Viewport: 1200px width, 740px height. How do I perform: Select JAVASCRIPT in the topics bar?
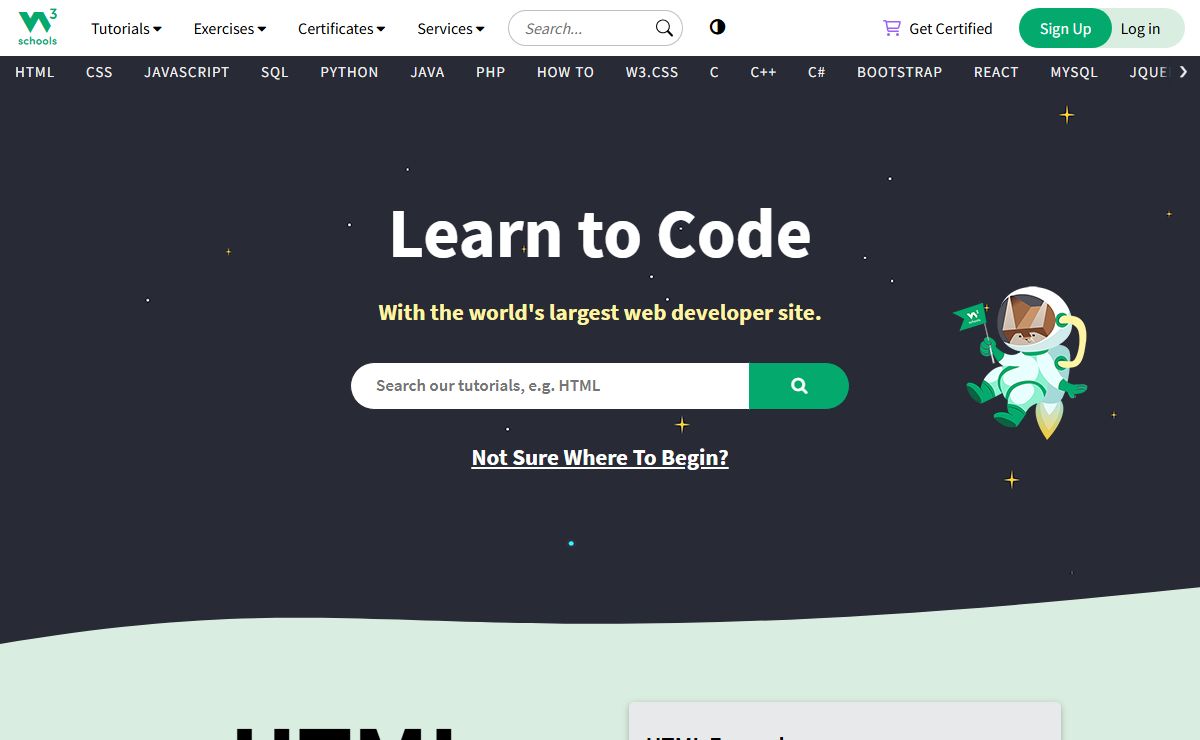pyautogui.click(x=186, y=72)
